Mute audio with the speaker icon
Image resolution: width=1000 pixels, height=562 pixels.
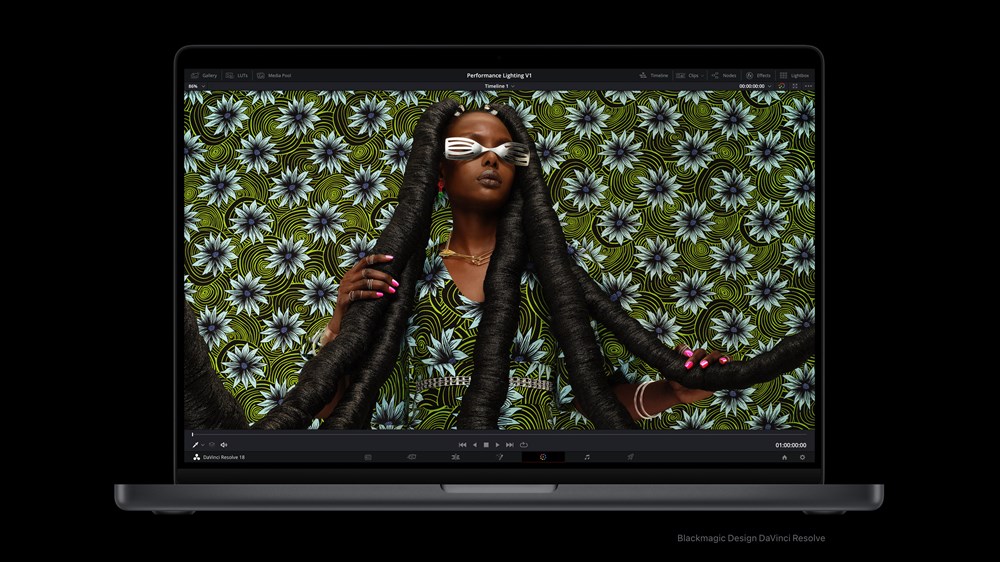coord(223,444)
